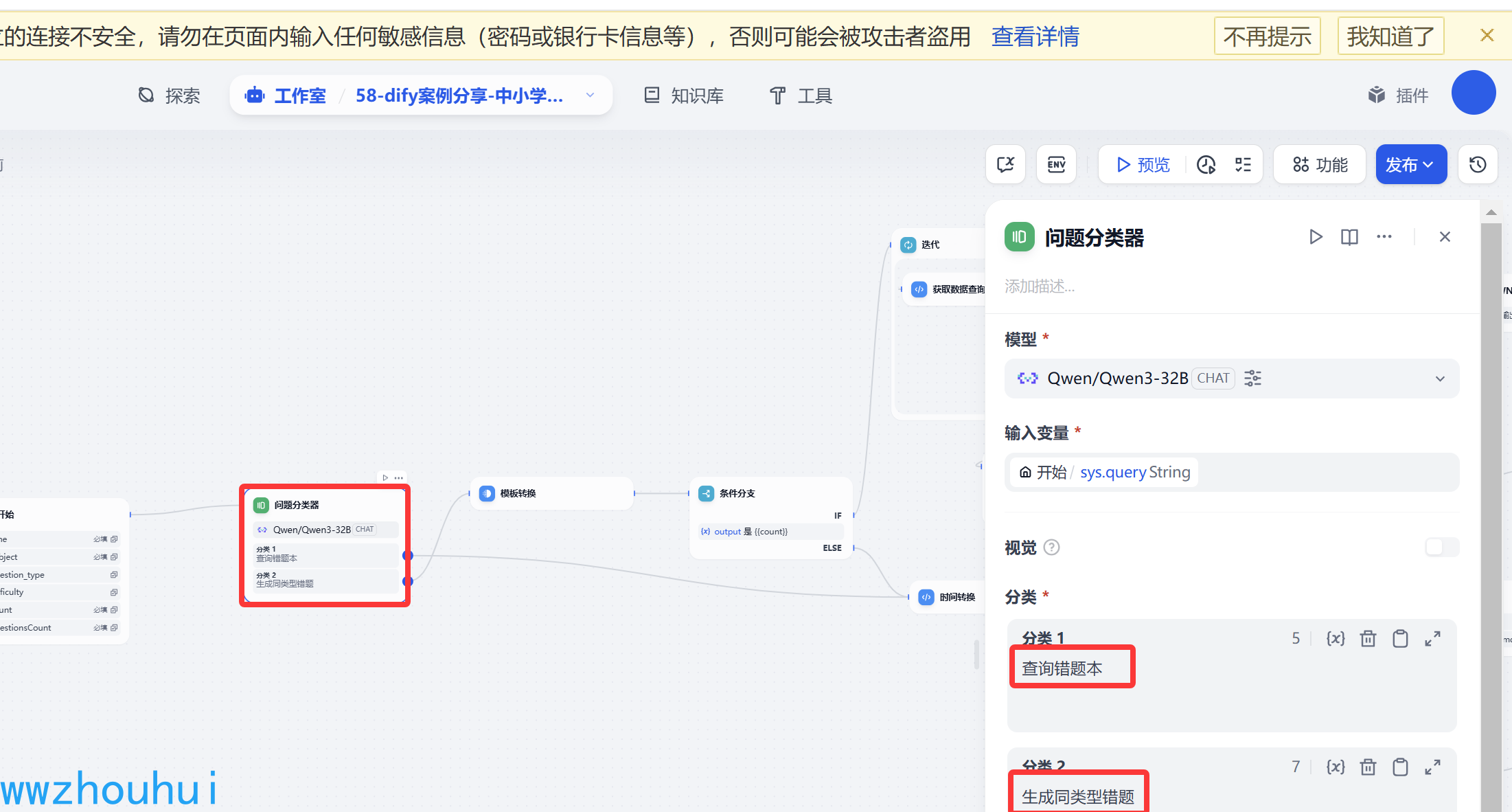The width and height of the screenshot is (1512, 812).
Task: Copy the 分类 1 content with the clipboard icon
Action: (x=1400, y=639)
